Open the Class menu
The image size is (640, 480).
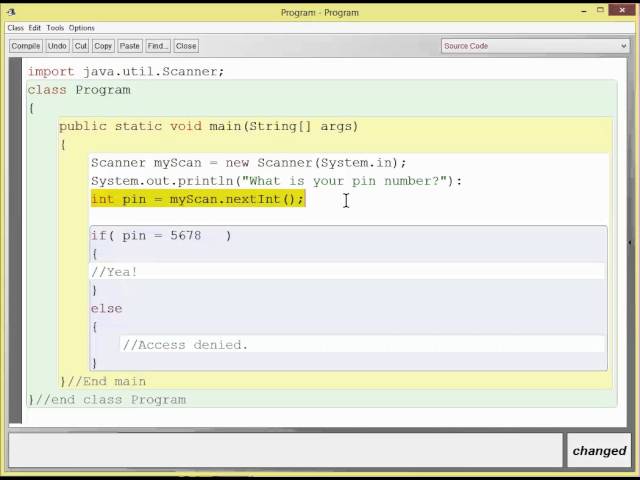pos(16,28)
